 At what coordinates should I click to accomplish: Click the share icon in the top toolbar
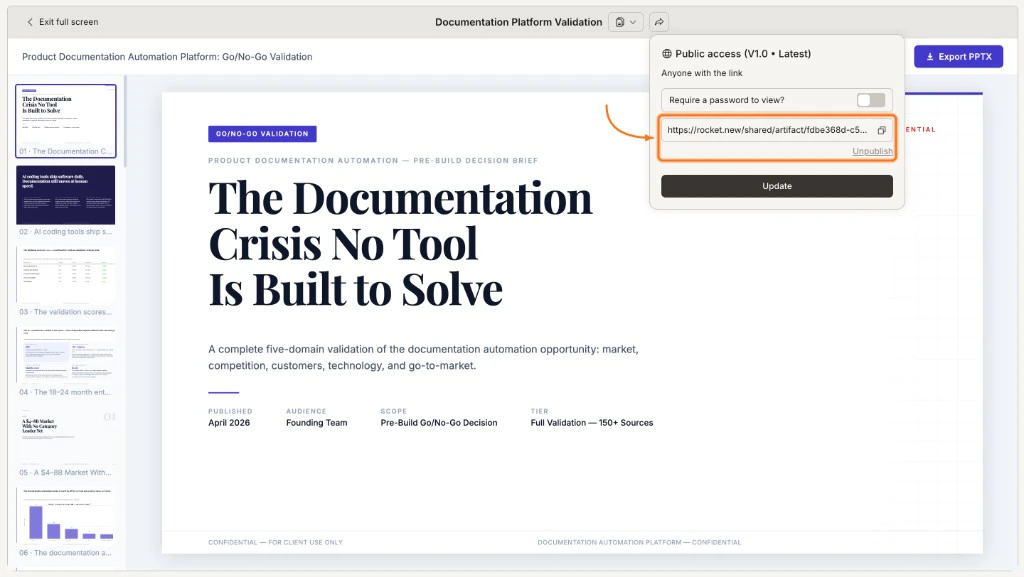coord(658,21)
